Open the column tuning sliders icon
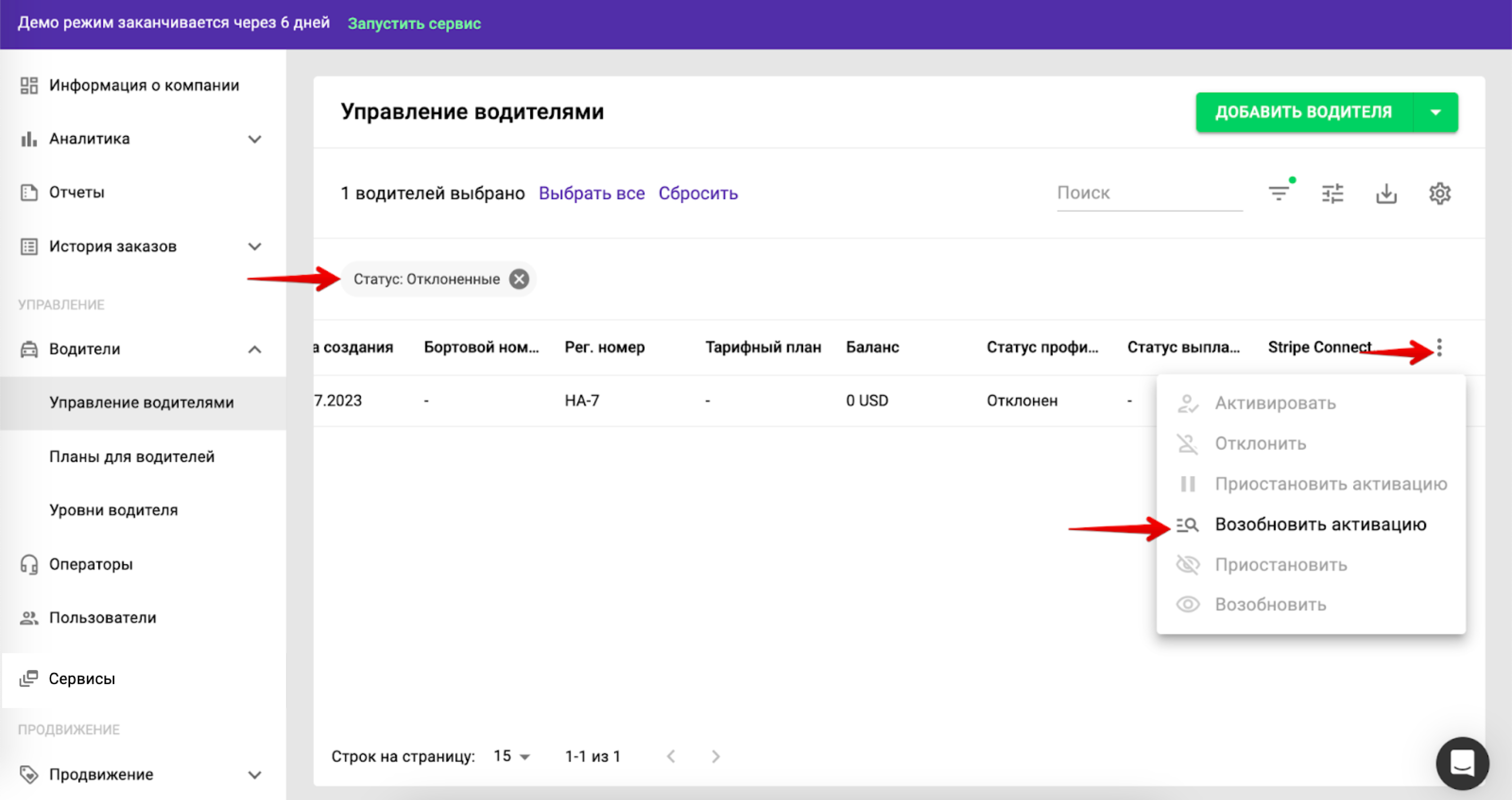 (1332, 193)
